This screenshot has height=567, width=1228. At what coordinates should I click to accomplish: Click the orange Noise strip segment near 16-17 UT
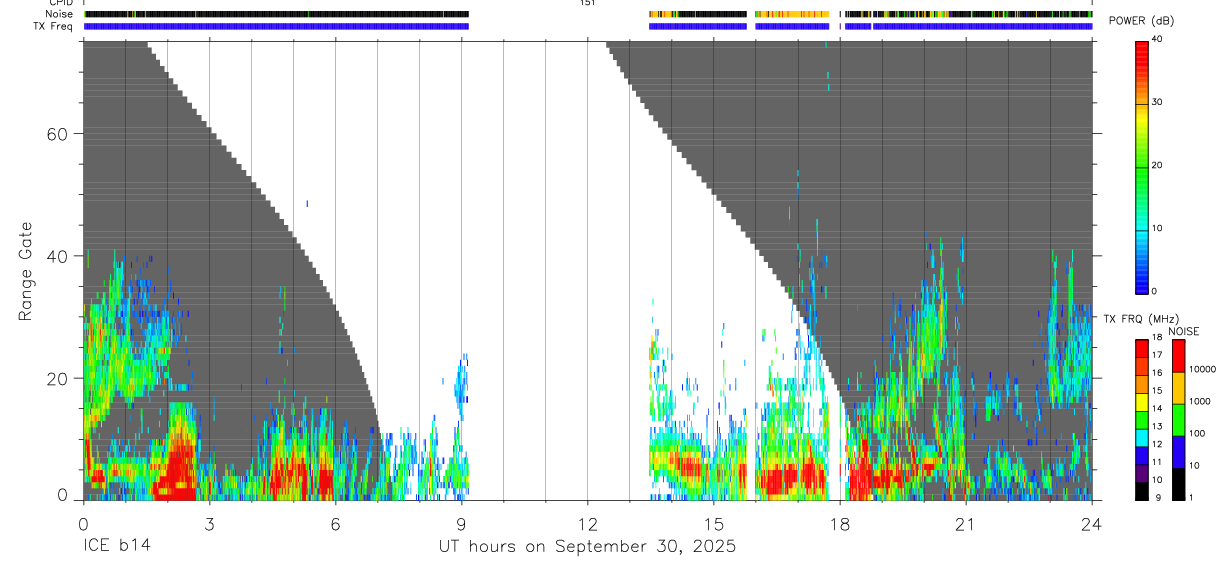[x=792, y=14]
